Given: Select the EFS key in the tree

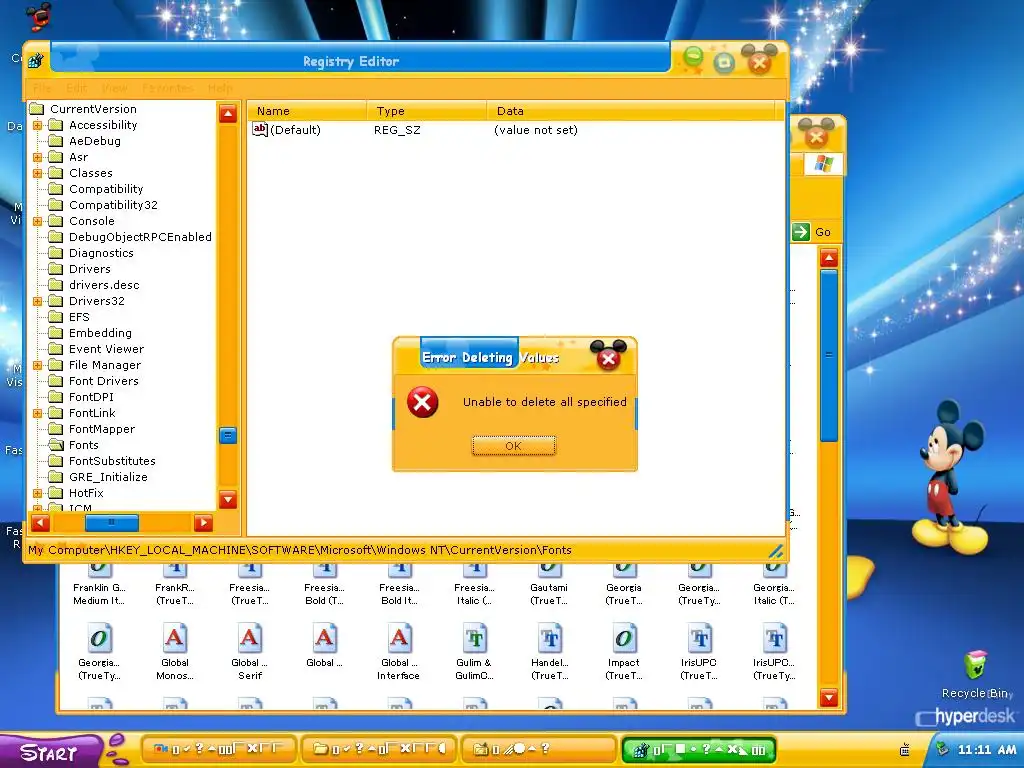Looking at the screenshot, I should (79, 317).
